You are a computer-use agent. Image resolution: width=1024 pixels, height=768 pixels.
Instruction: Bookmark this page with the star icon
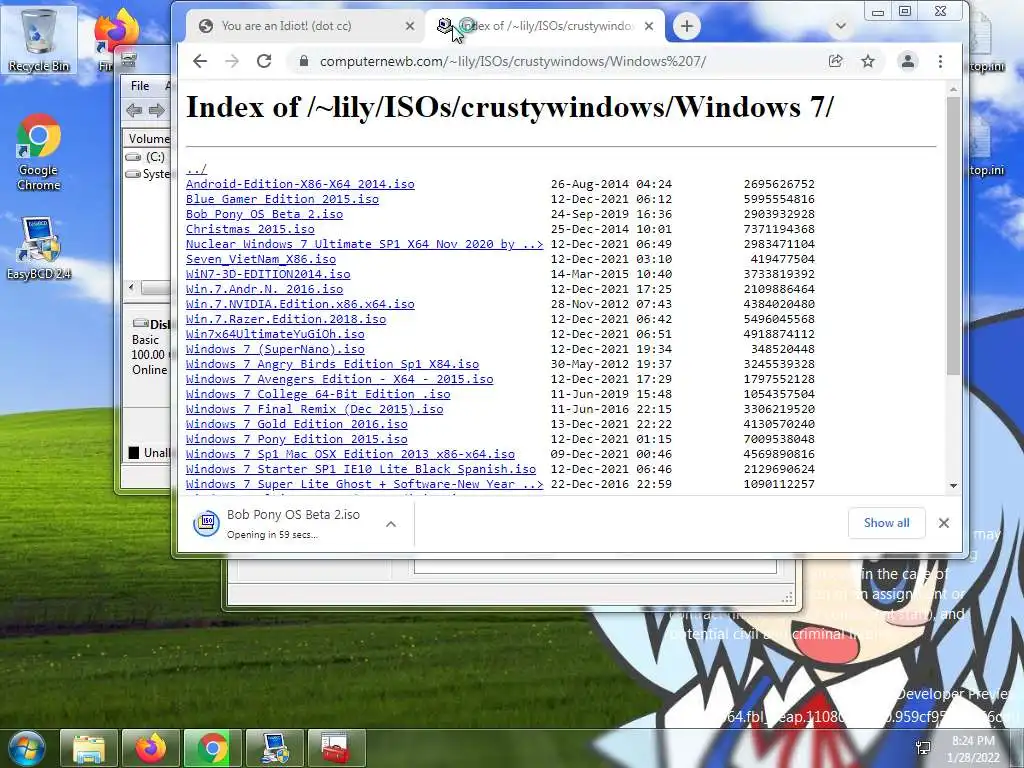[868, 61]
